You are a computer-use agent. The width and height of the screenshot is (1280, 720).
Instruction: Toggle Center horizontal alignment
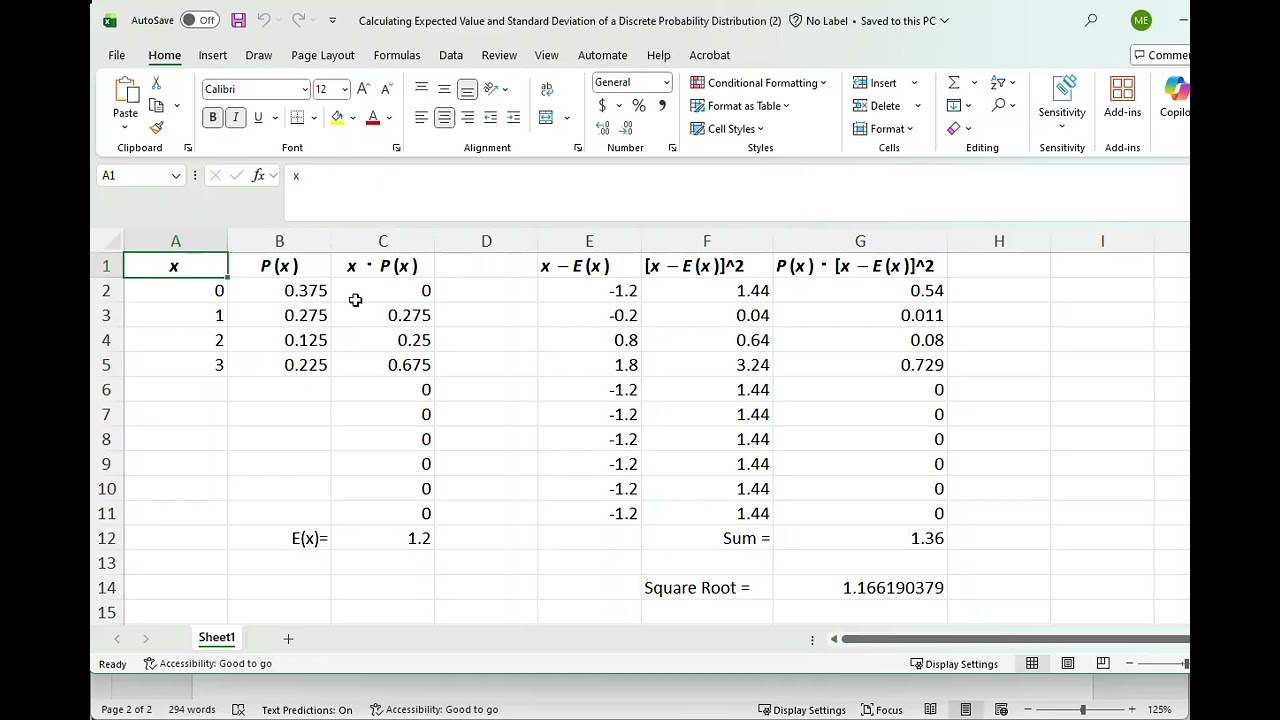coord(444,118)
